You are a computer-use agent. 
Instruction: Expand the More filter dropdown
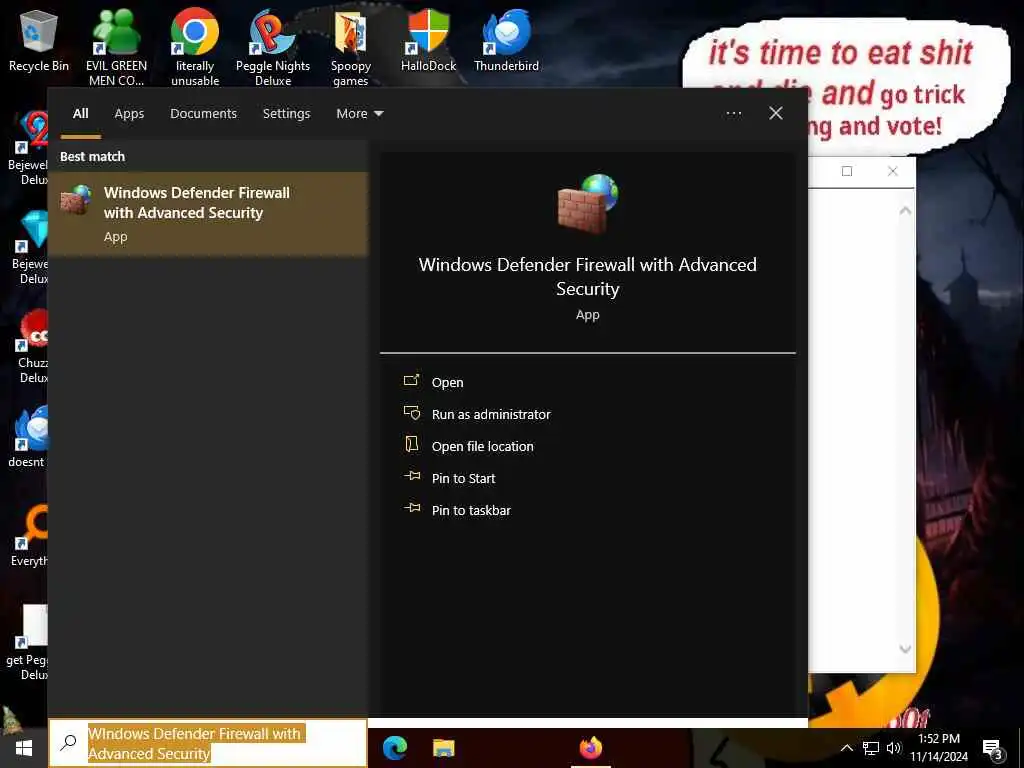(x=360, y=114)
